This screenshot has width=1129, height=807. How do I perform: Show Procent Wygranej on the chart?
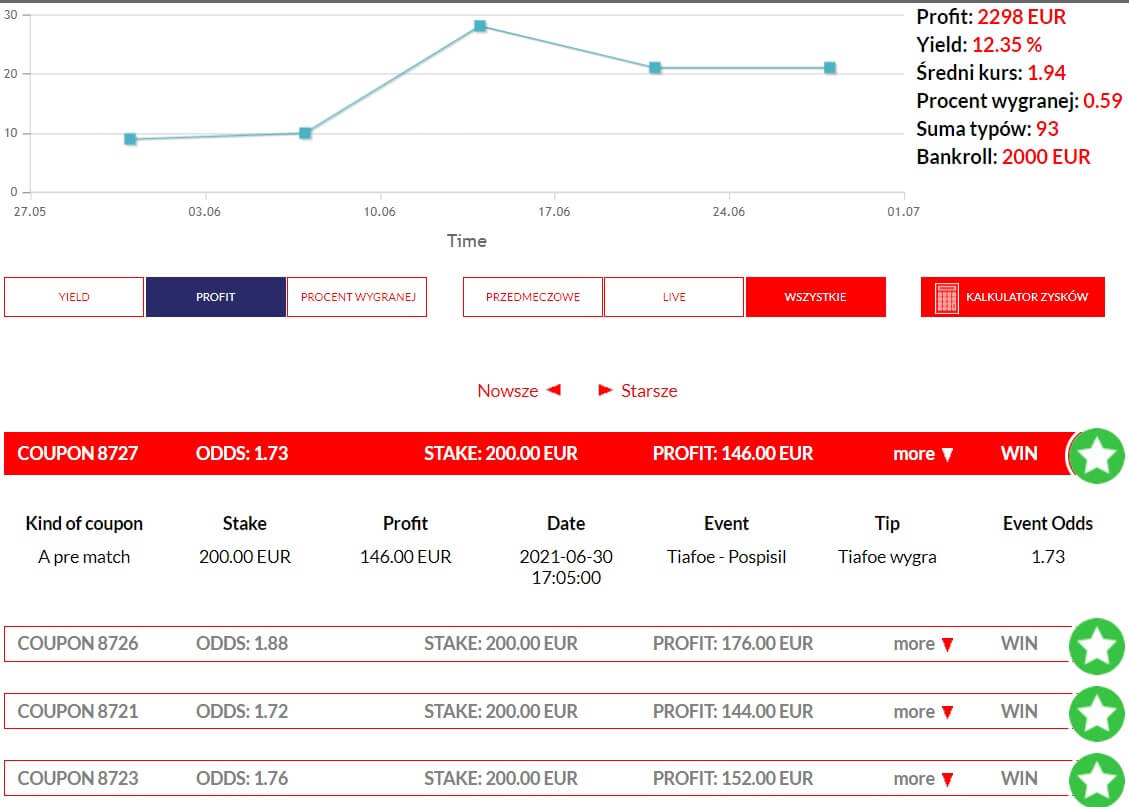tap(357, 297)
